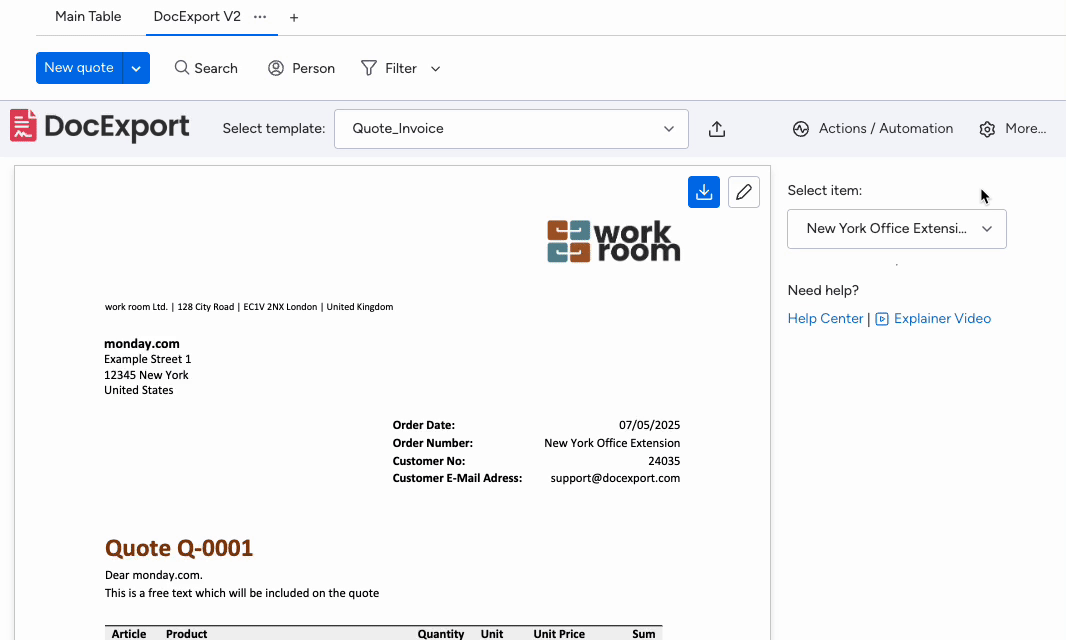Download the document with blue button

(704, 192)
